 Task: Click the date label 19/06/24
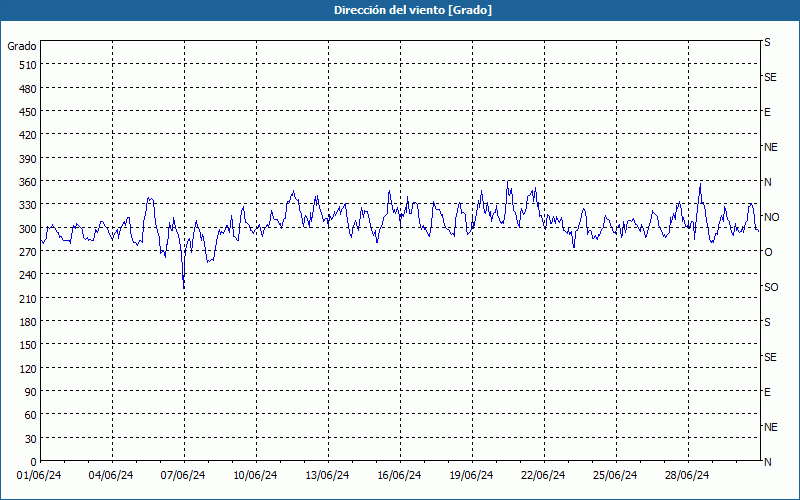(471, 476)
